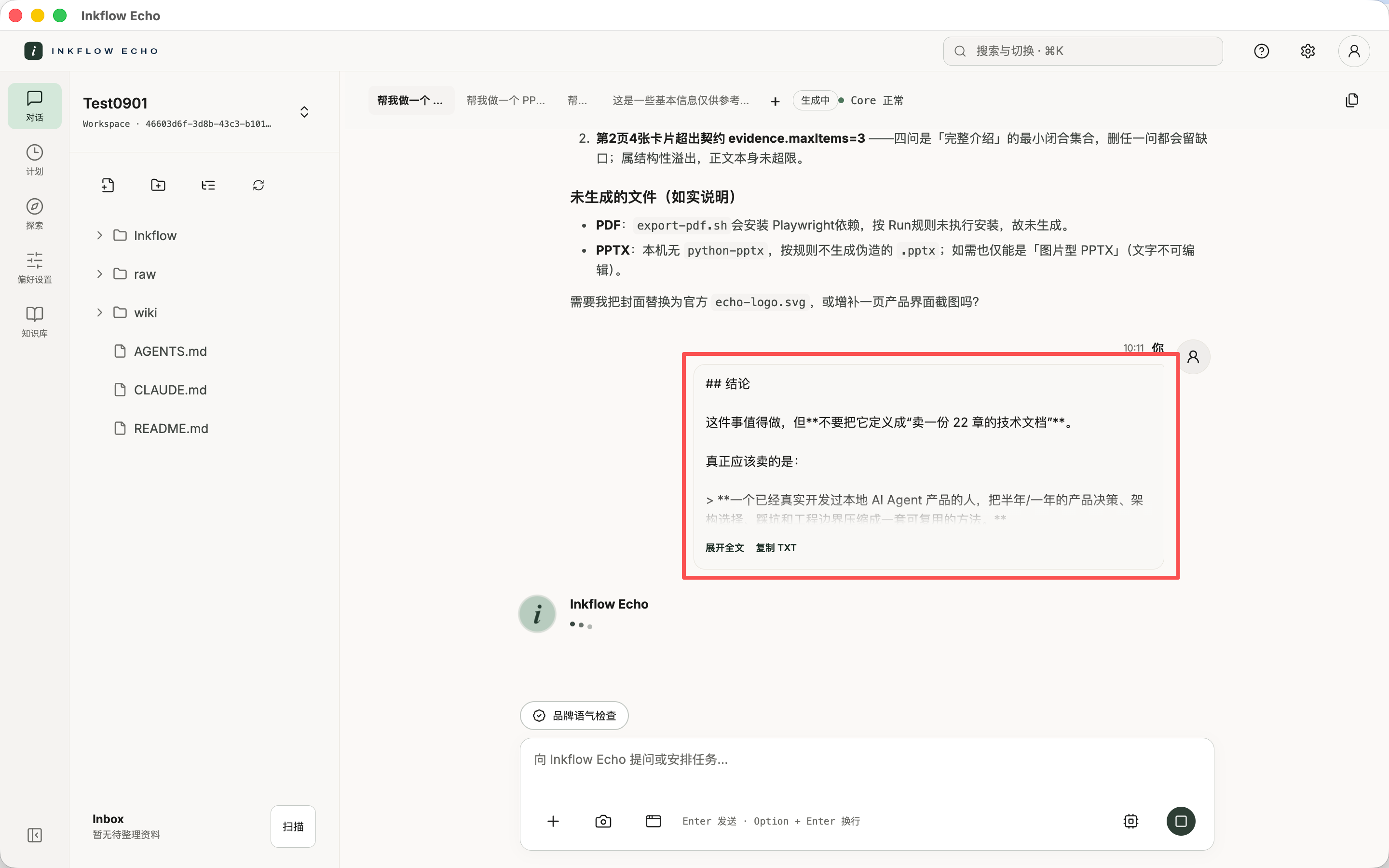Viewport: 1389px width, 868px height.
Task: Open the 探索 explore section
Action: click(34, 214)
